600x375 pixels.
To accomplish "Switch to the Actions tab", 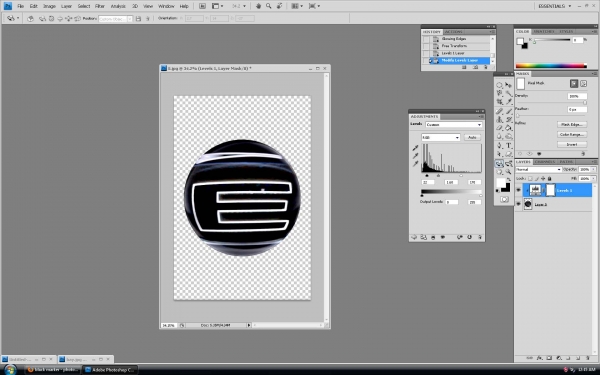I will click(453, 32).
